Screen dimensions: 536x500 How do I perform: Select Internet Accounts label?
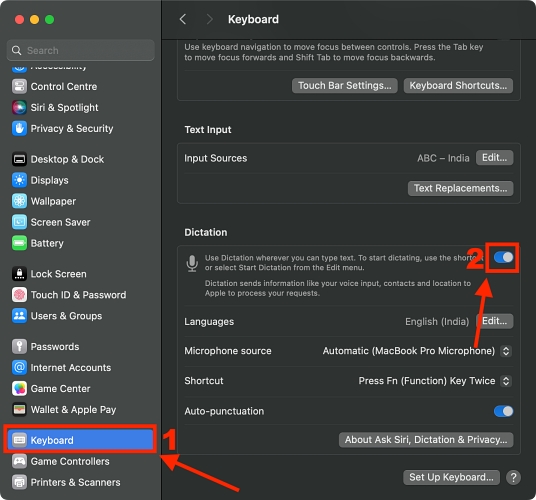point(71,367)
